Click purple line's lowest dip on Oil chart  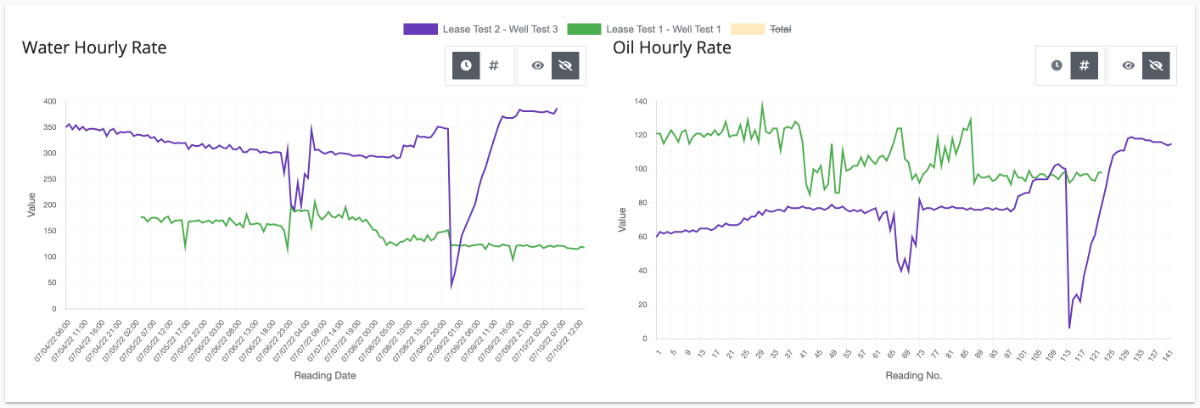[x=1069, y=327]
